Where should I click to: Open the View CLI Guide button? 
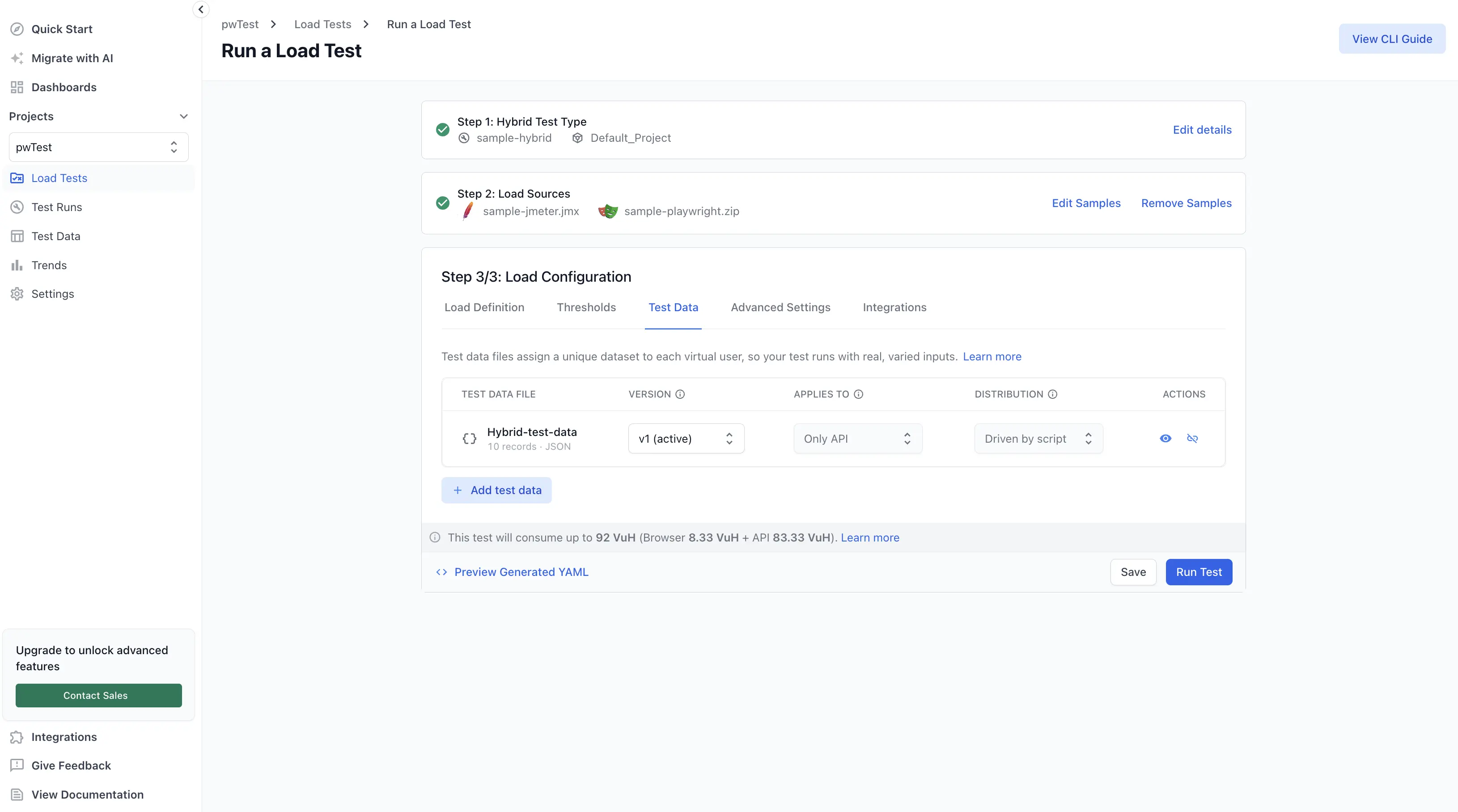click(x=1392, y=39)
